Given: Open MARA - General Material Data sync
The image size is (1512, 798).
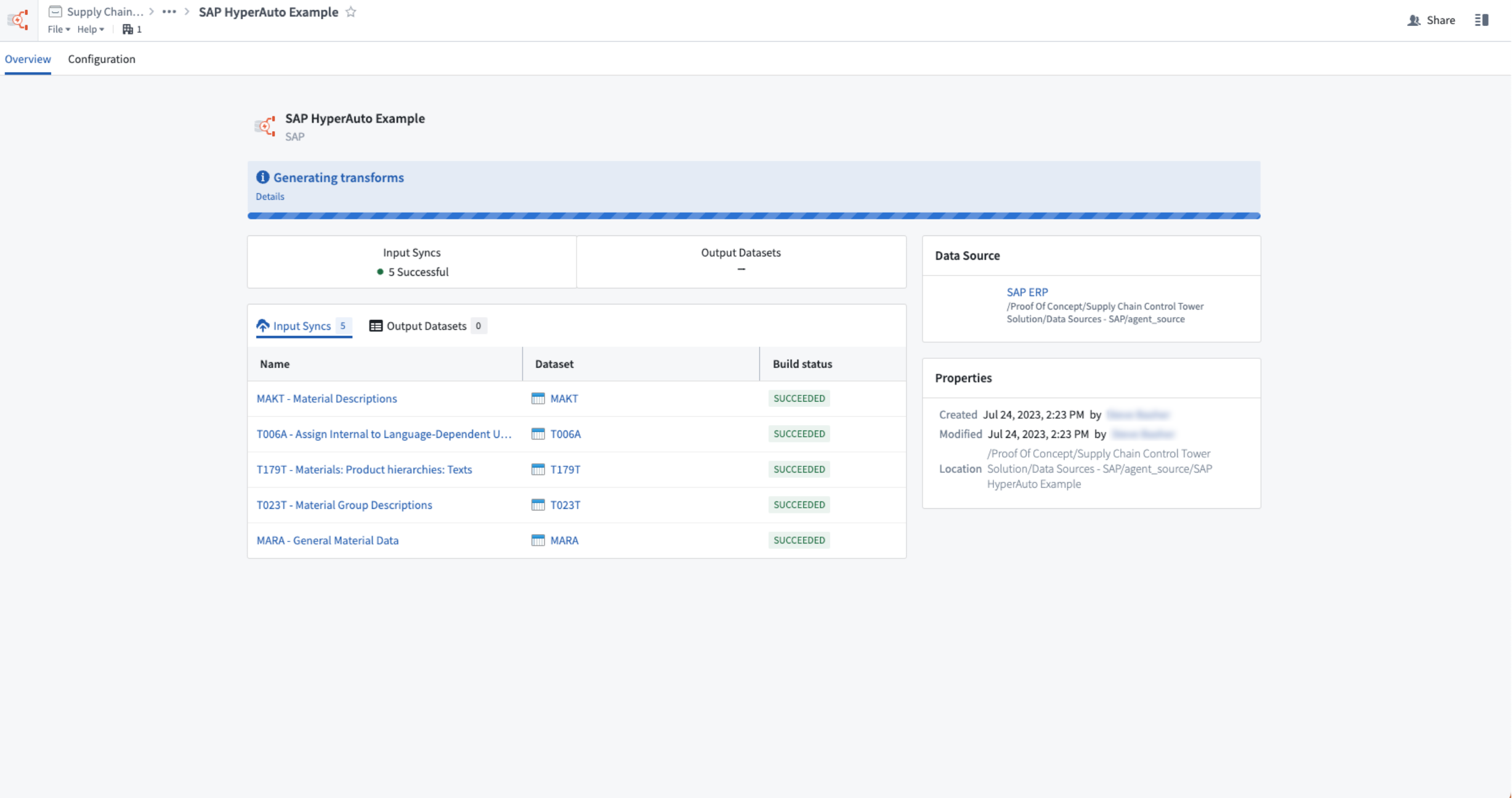Looking at the screenshot, I should click(x=328, y=540).
